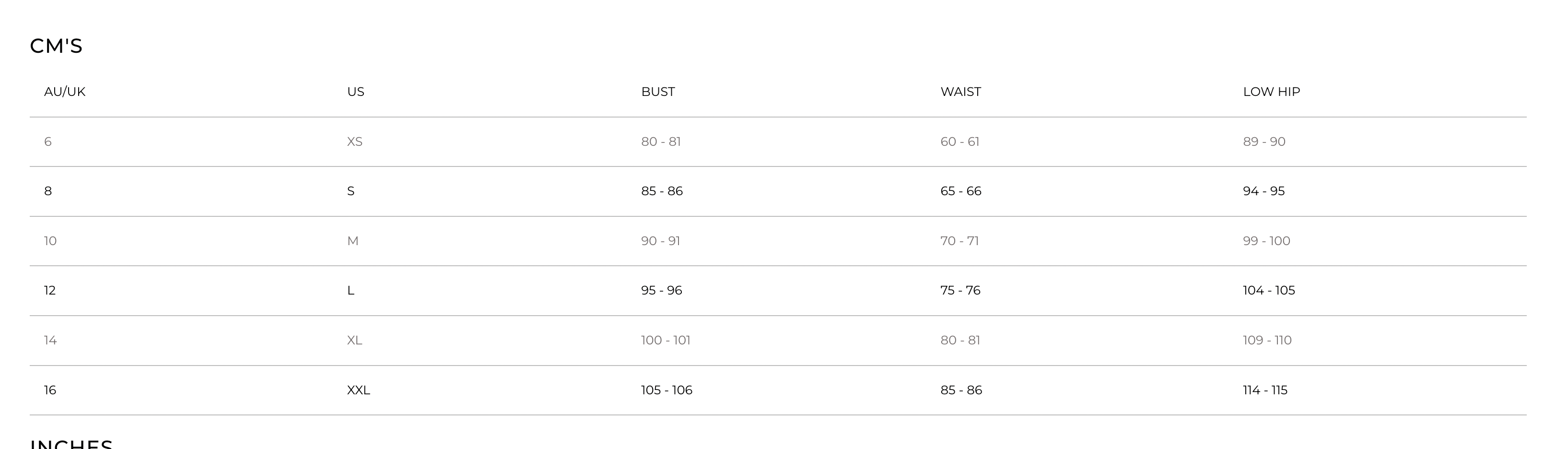The height and width of the screenshot is (449, 1568).
Task: Click the AU/UK column header
Action: (x=65, y=92)
